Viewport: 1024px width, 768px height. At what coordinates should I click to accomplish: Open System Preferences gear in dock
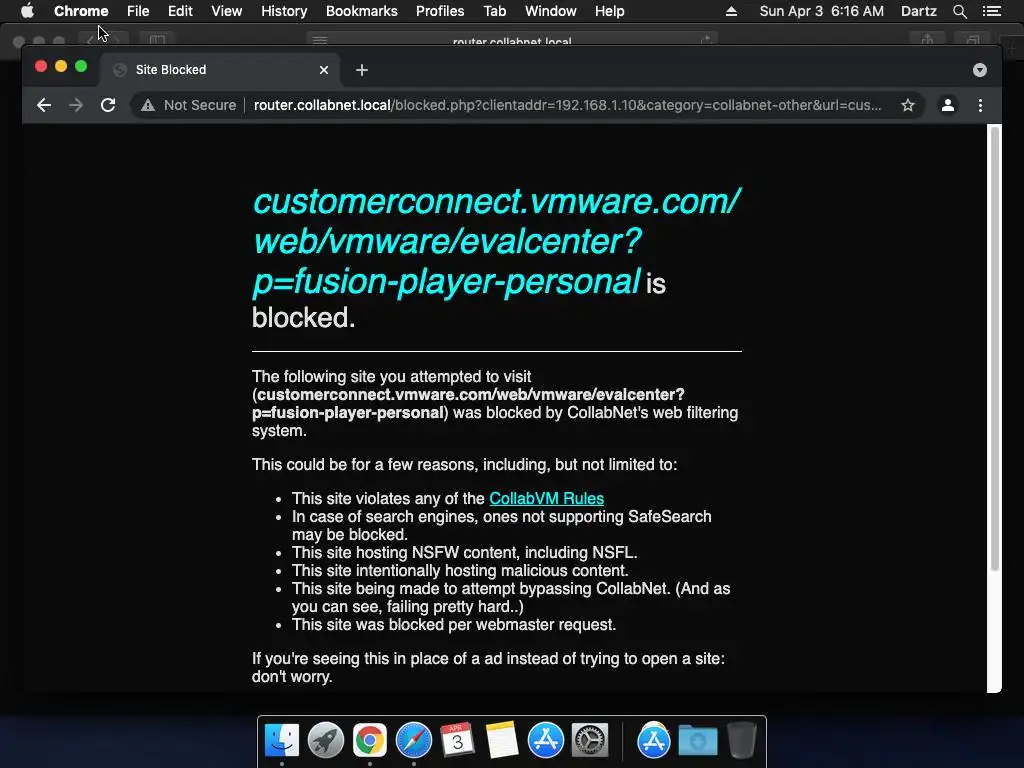pyautogui.click(x=590, y=741)
